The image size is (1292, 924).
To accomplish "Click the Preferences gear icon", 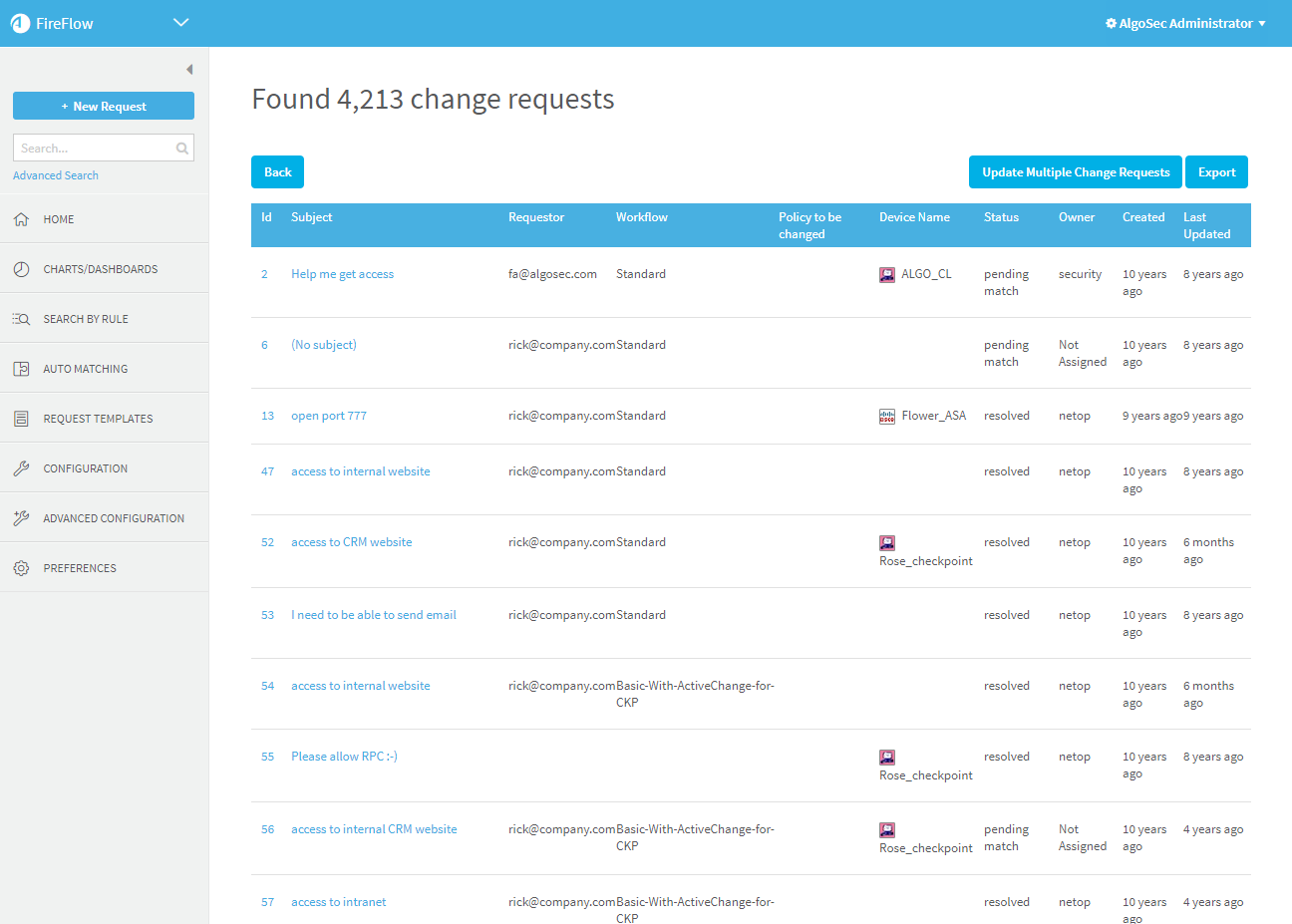I will point(21,568).
